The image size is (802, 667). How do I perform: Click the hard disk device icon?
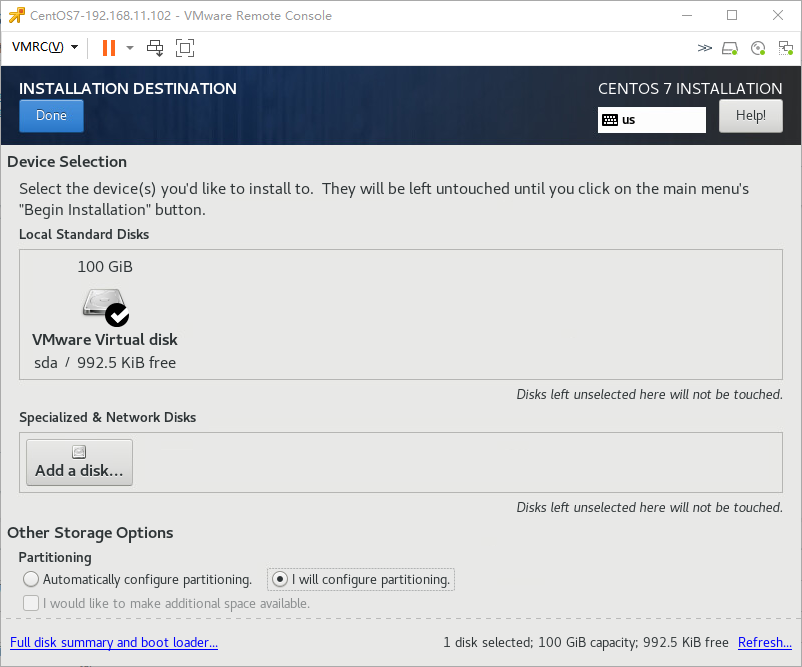(x=730, y=49)
